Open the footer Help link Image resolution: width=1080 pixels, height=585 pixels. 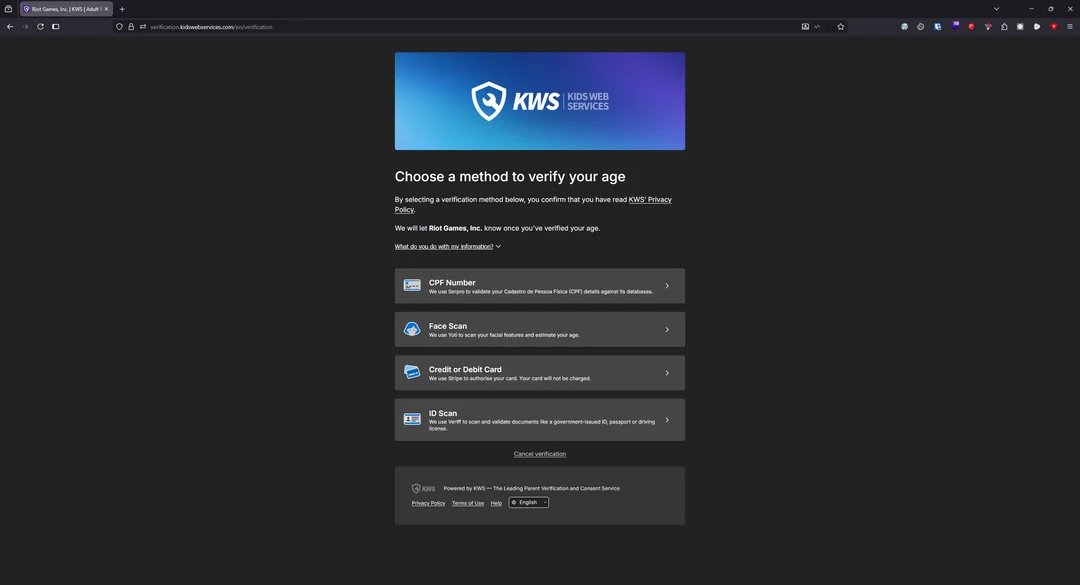496,503
